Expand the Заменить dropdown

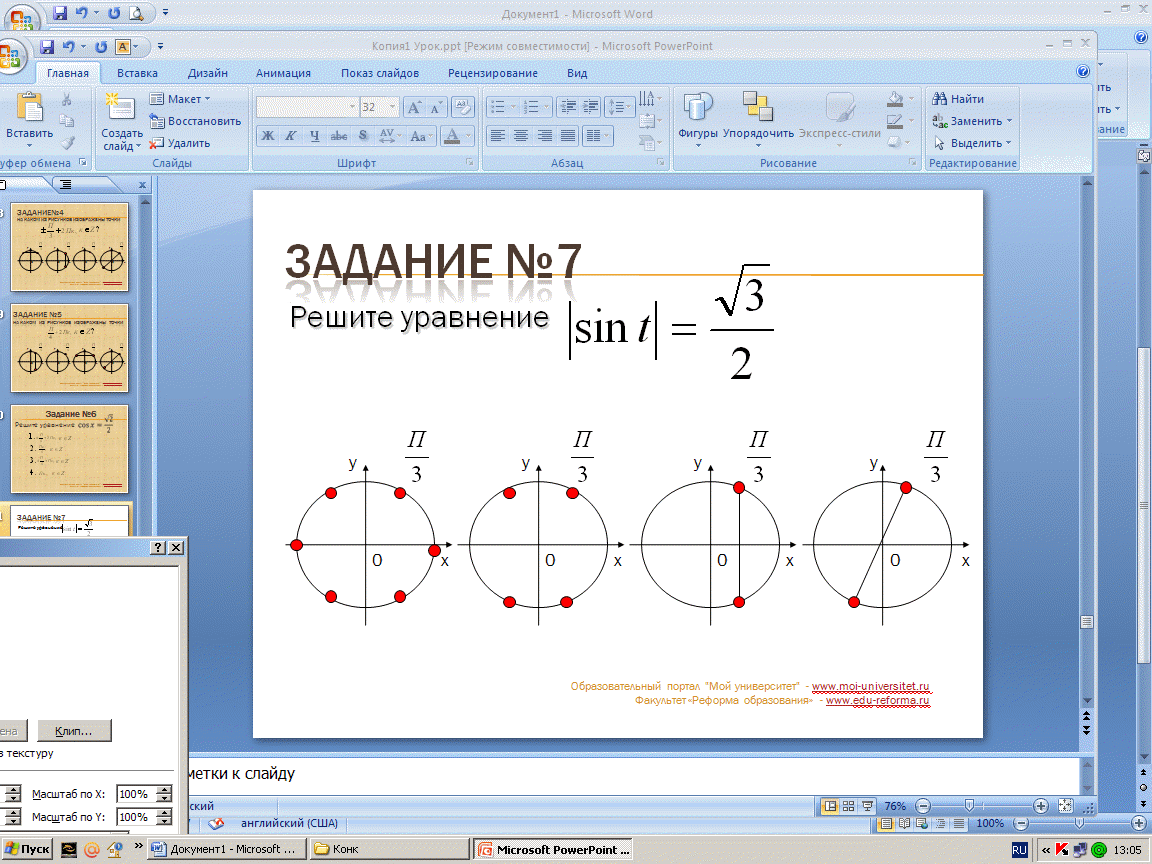pos(1009,121)
